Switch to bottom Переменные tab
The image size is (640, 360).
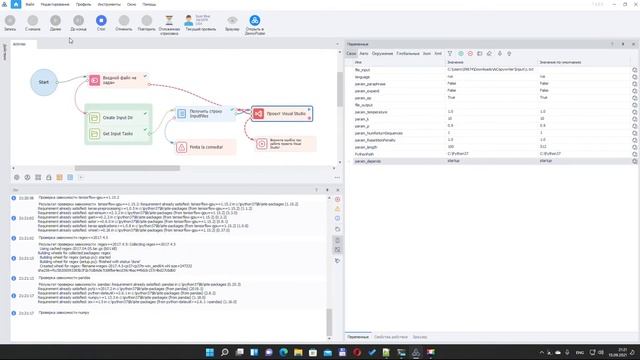point(358,337)
